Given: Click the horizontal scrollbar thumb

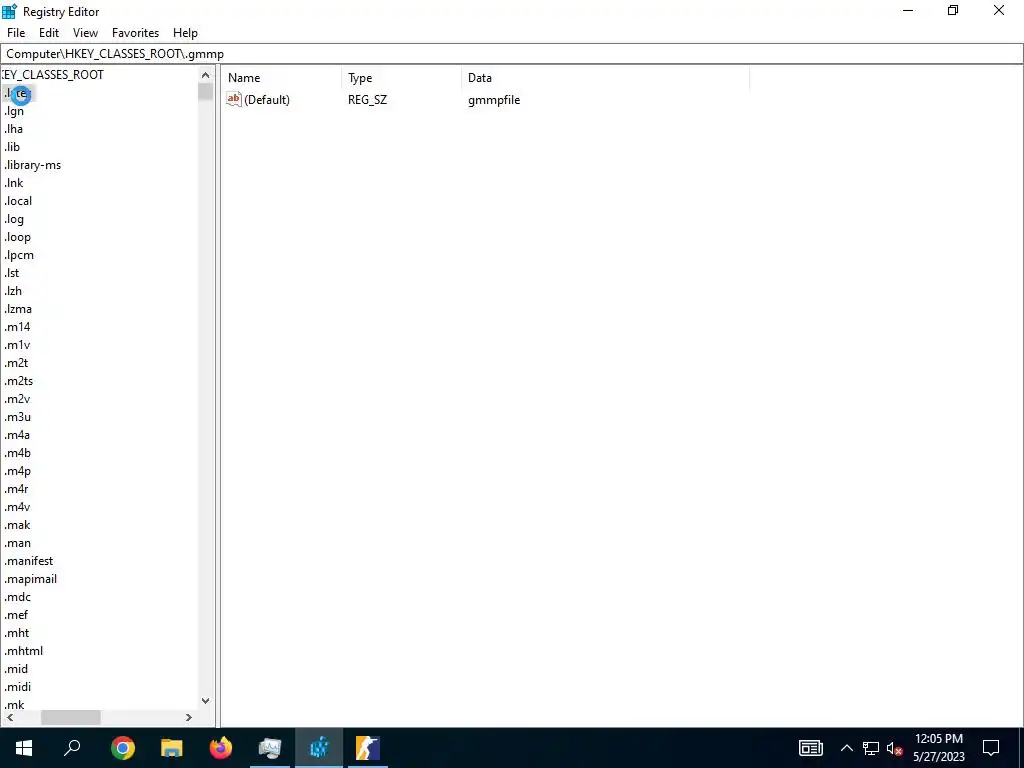Looking at the screenshot, I should pos(71,717).
